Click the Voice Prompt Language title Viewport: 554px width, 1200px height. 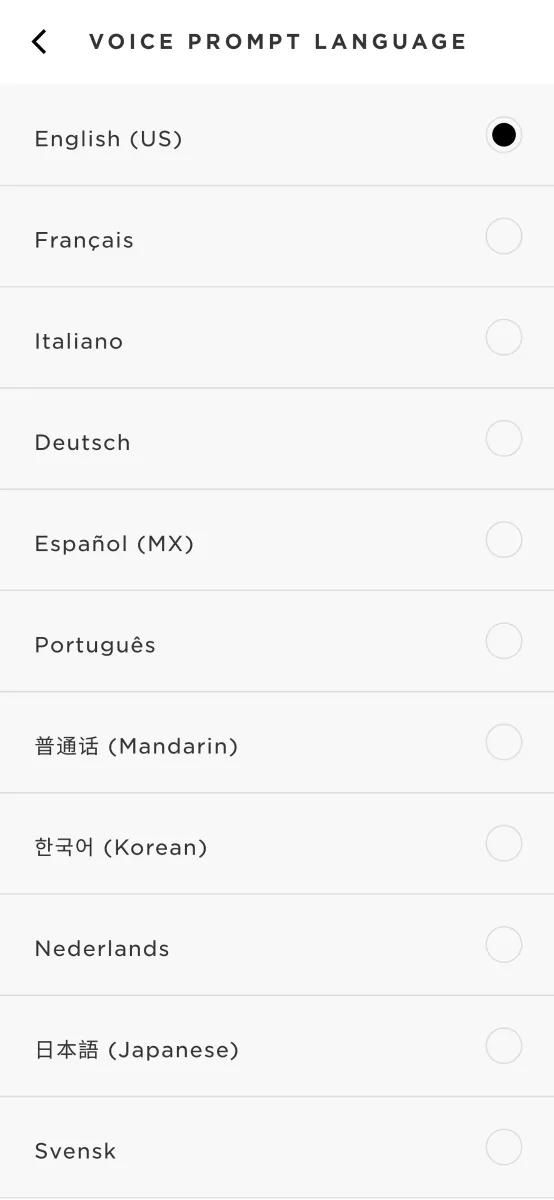[x=278, y=42]
